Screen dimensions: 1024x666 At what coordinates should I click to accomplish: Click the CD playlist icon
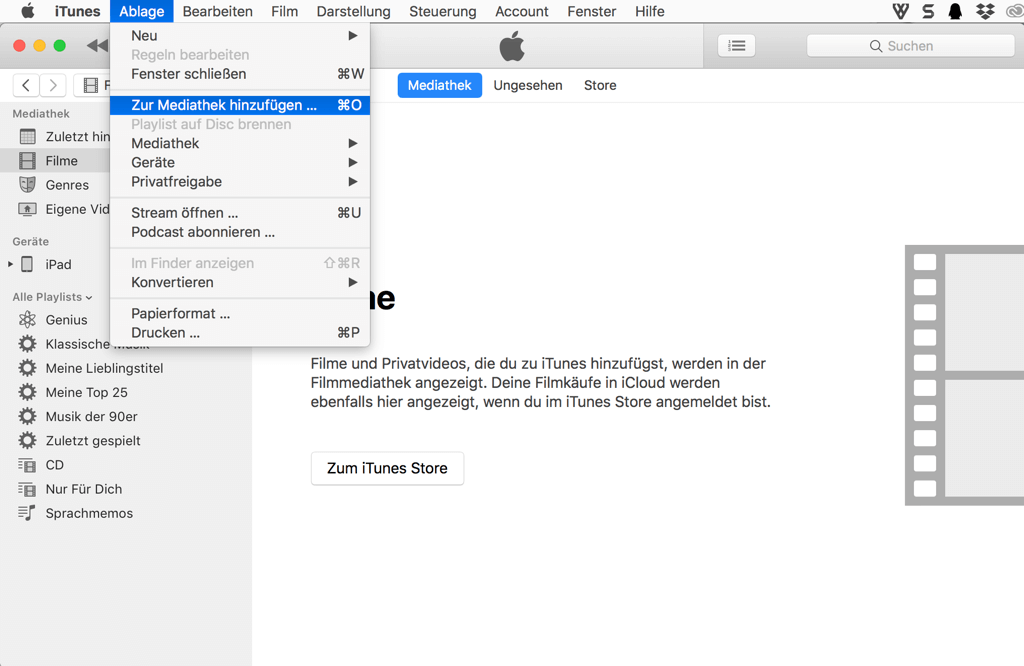point(27,465)
